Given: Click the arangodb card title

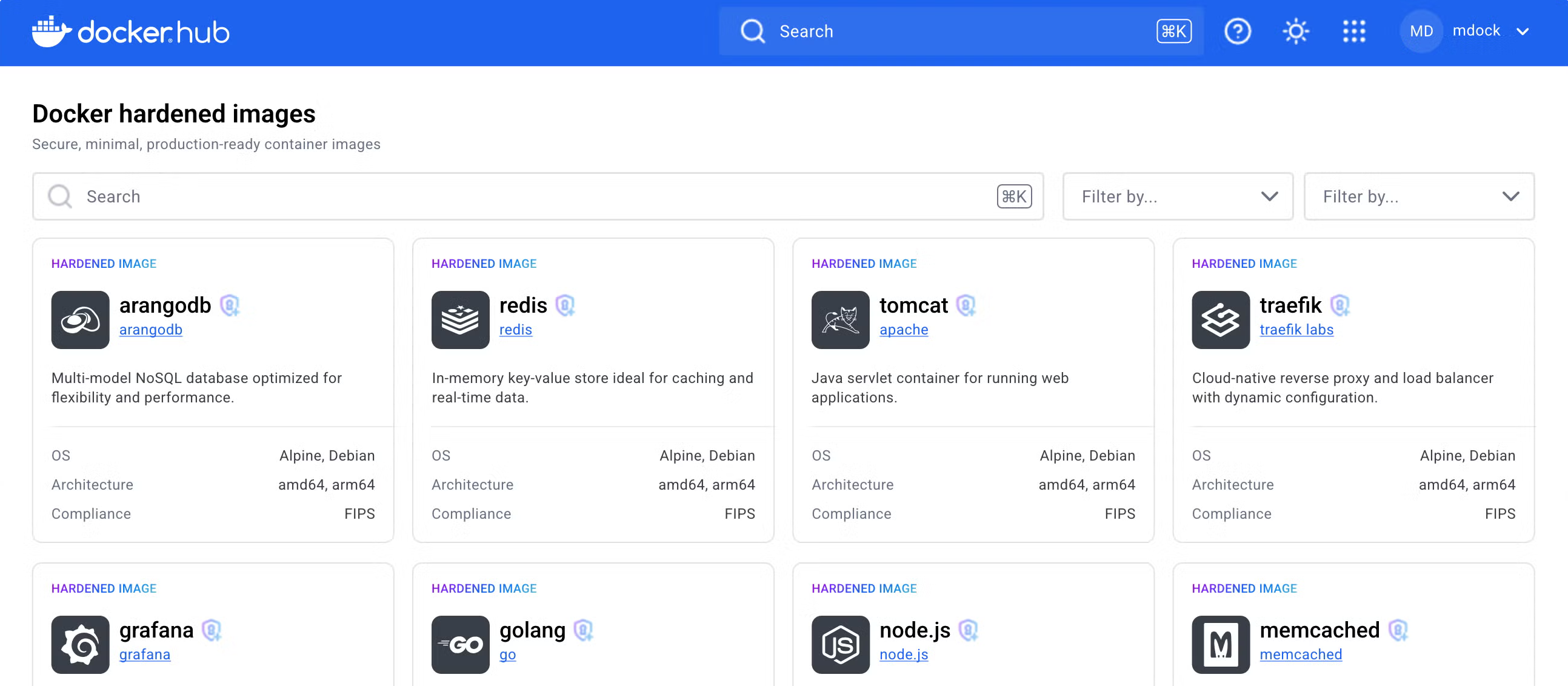Looking at the screenshot, I should tap(165, 305).
